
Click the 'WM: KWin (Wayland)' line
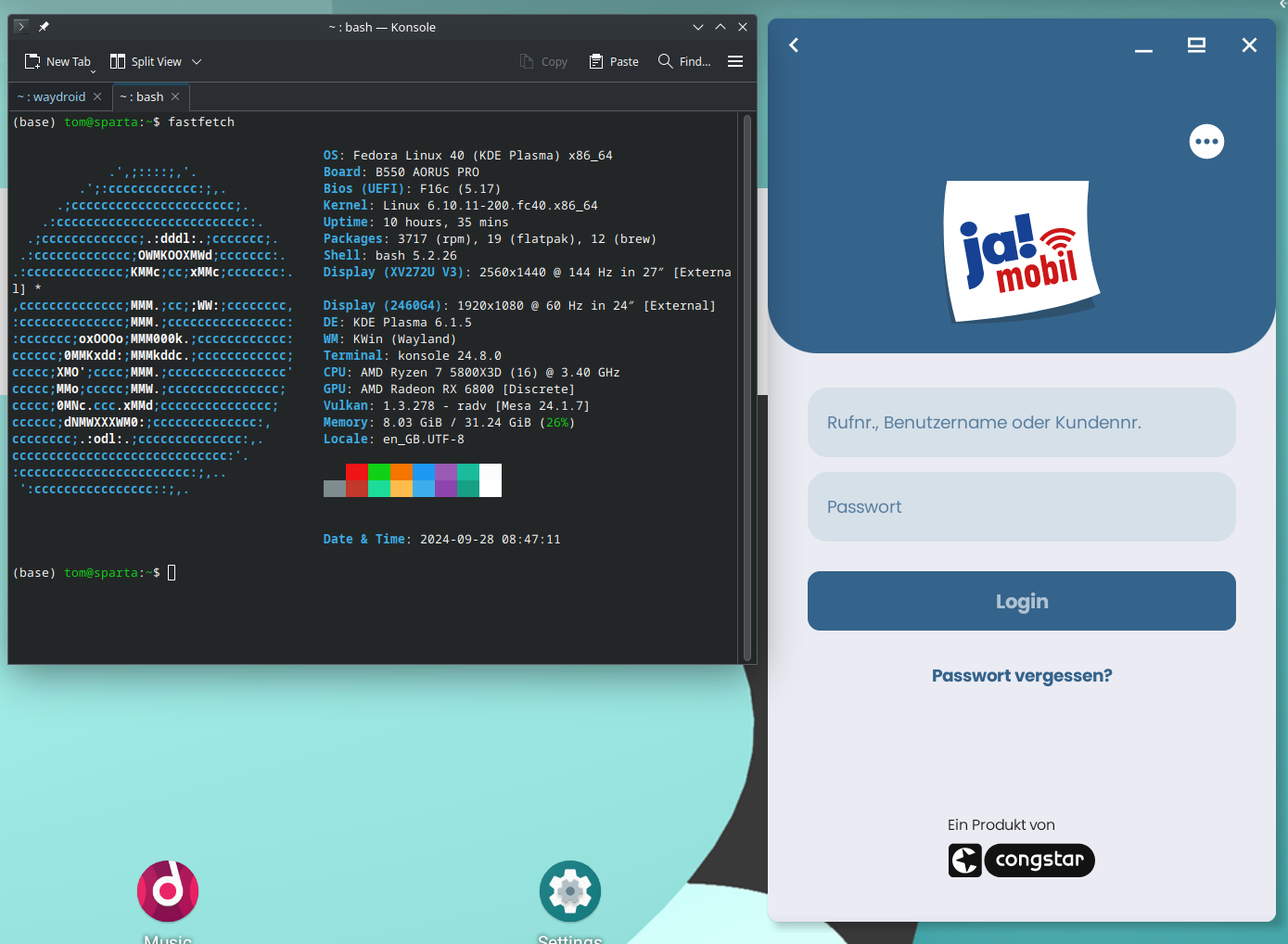tap(389, 339)
